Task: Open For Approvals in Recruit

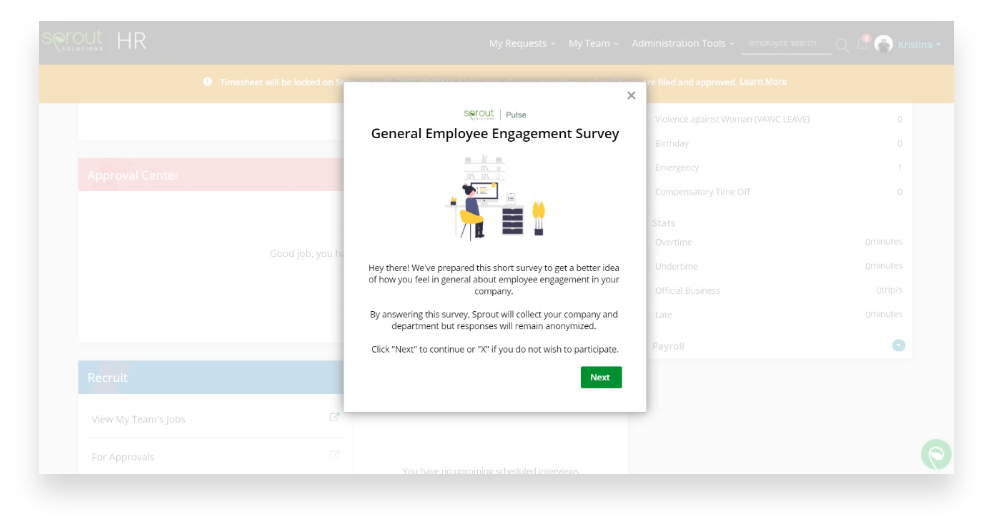Action: pos(123,457)
